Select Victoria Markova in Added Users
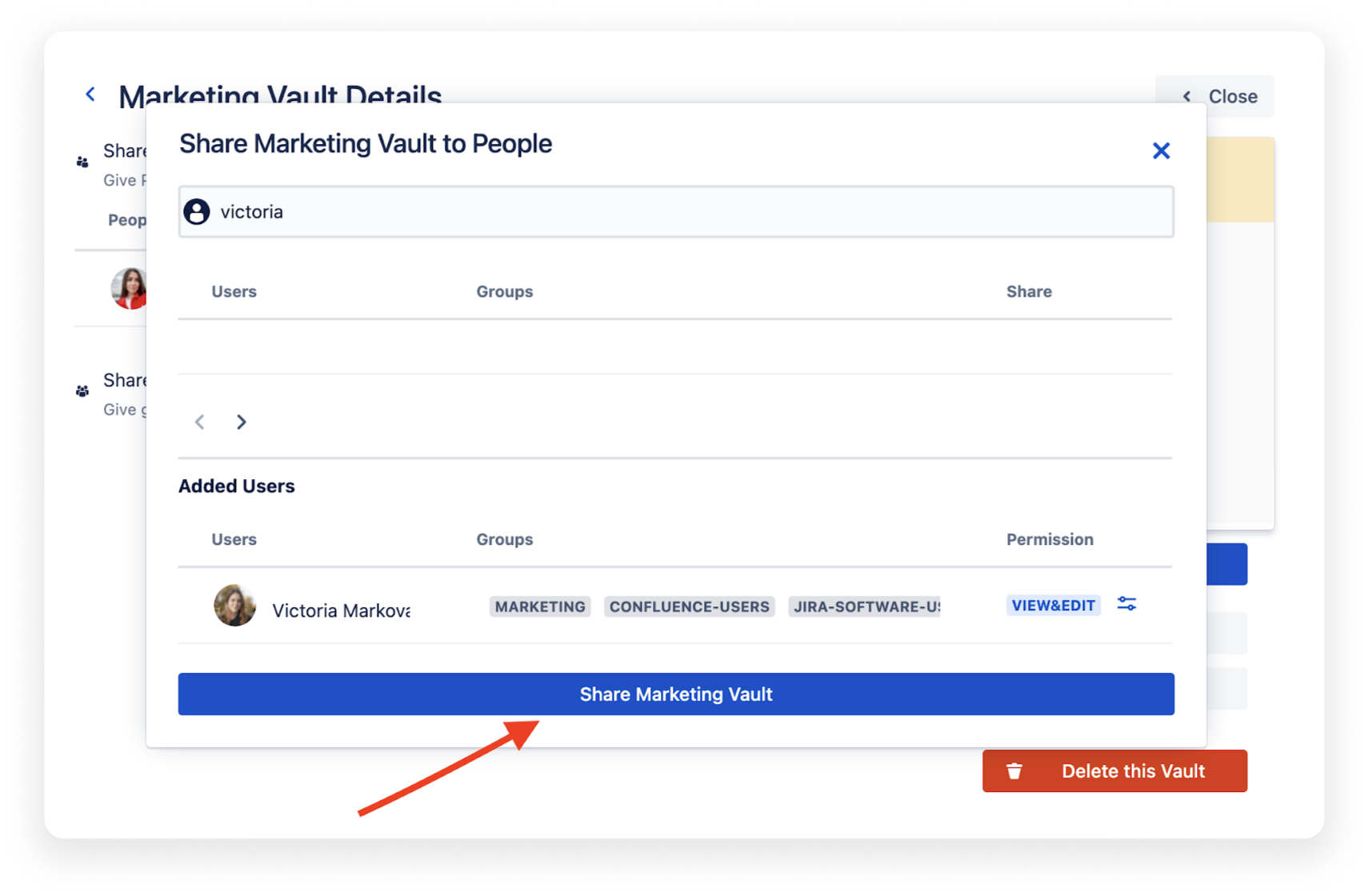Screen dimensions: 1369x896 click(x=341, y=610)
